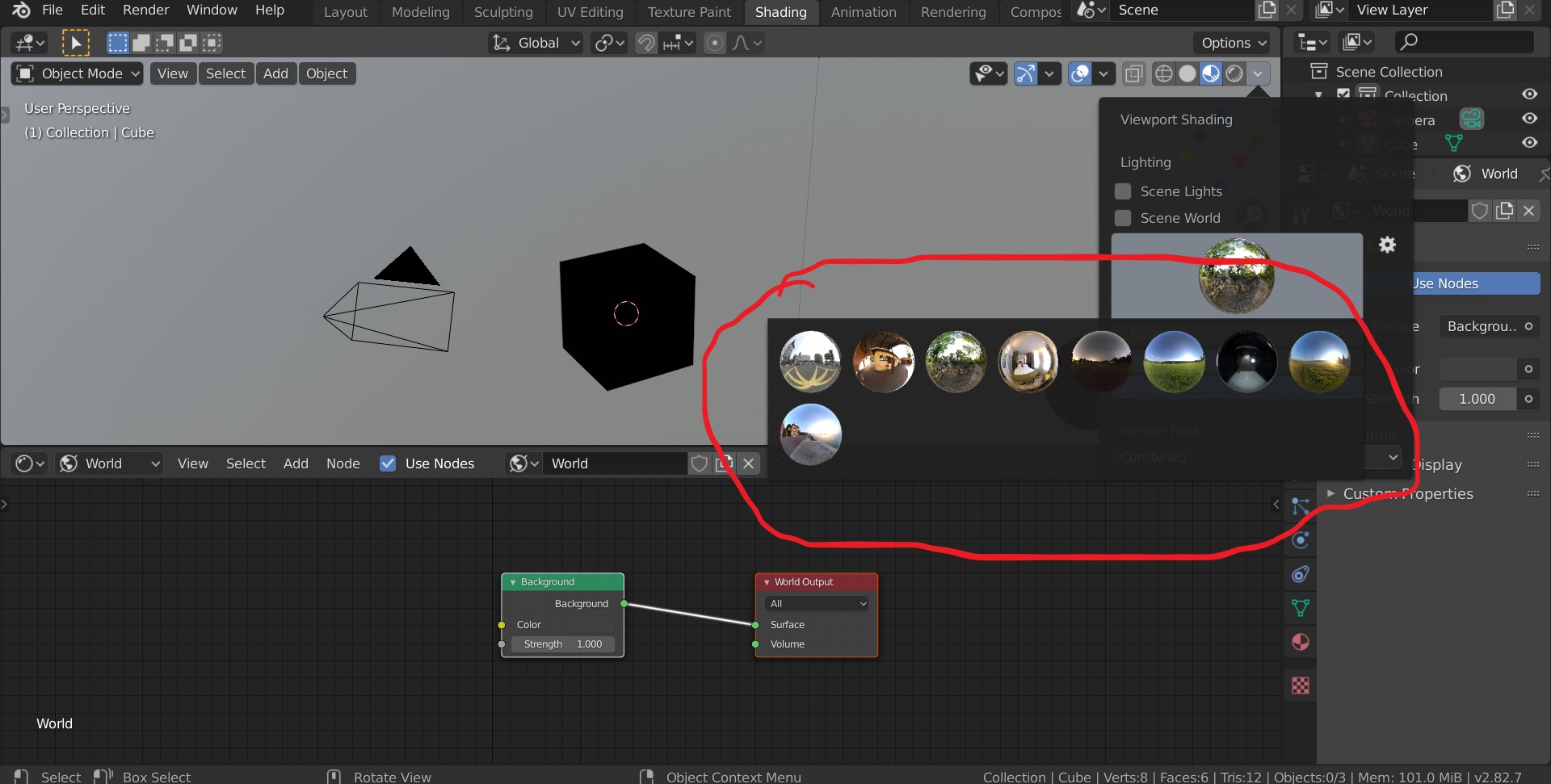Open snapping element dropdown
This screenshot has height=784, width=1551.
pos(679,43)
